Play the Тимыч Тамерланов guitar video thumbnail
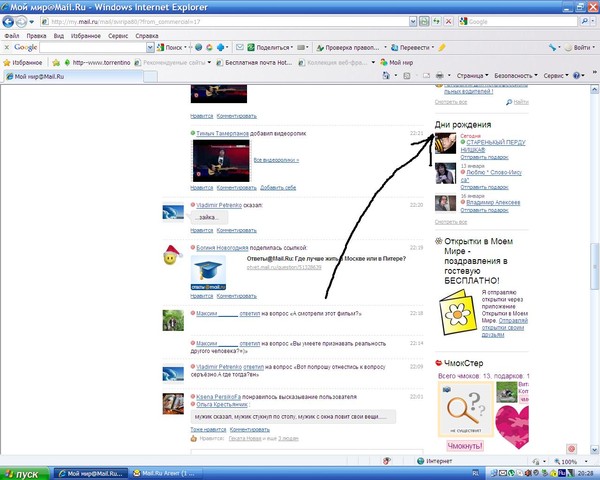The height and width of the screenshot is (480, 600). click(x=221, y=161)
